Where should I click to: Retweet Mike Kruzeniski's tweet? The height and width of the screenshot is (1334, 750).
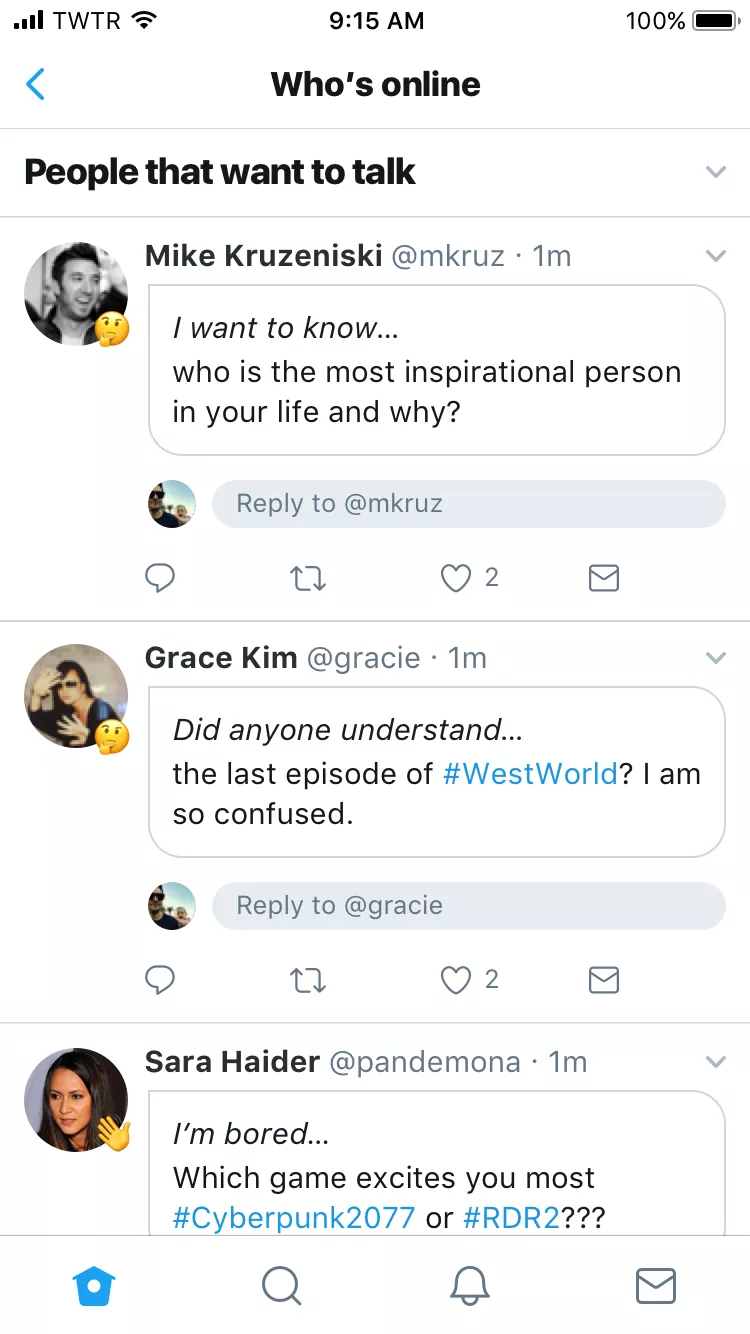307,578
